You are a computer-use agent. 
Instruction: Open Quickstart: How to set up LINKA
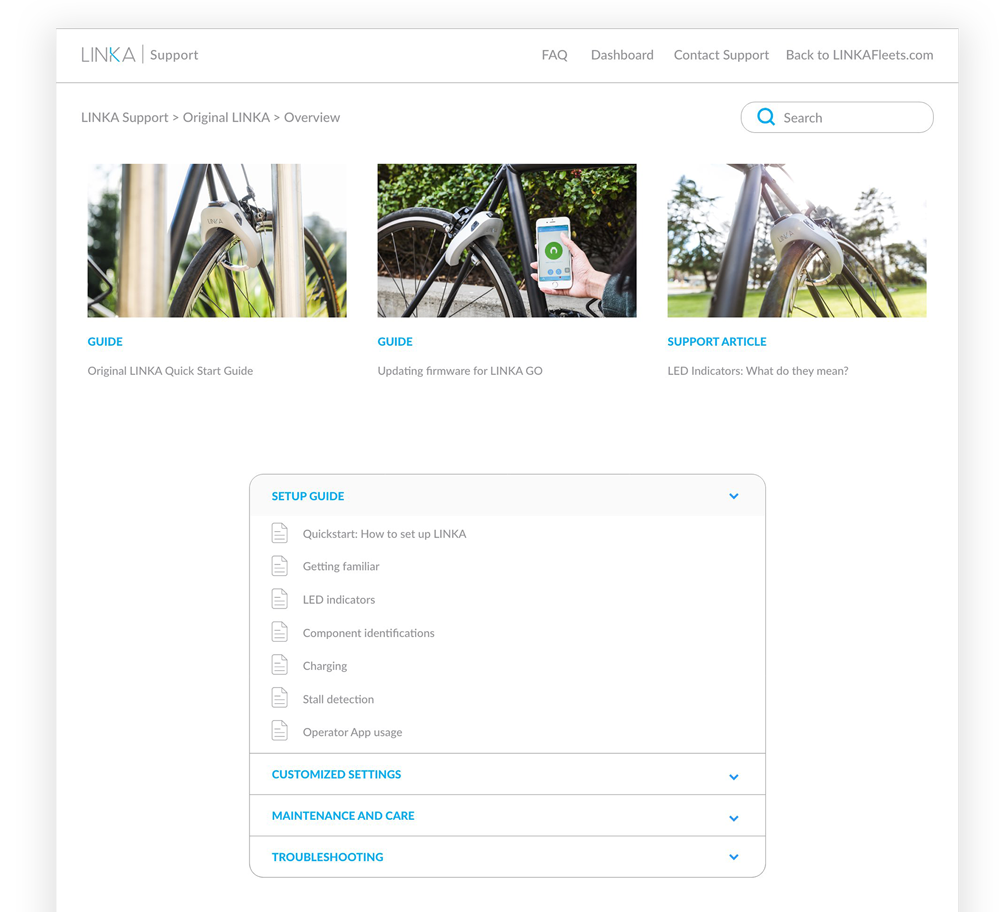385,534
